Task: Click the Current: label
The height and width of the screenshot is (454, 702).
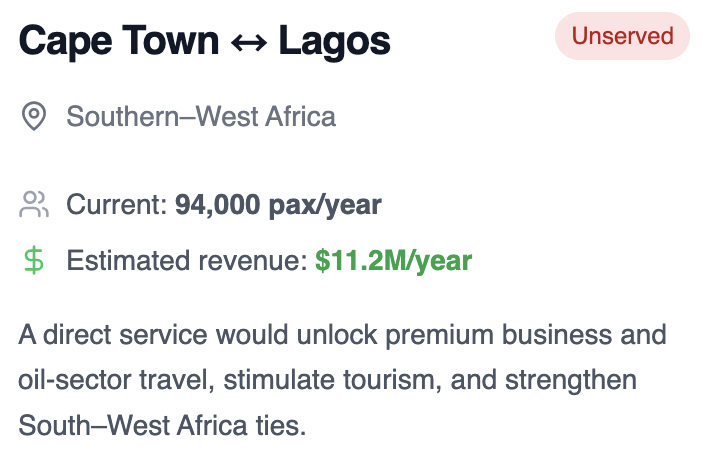Action: click(117, 205)
